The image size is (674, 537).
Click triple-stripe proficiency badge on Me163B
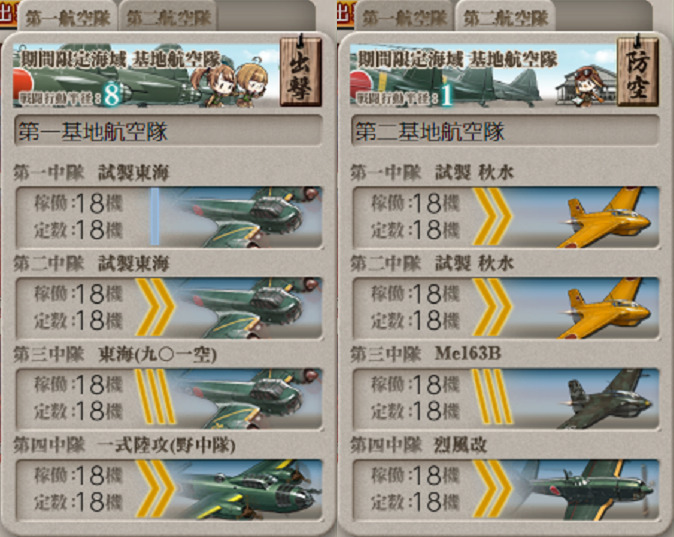[x=492, y=397]
